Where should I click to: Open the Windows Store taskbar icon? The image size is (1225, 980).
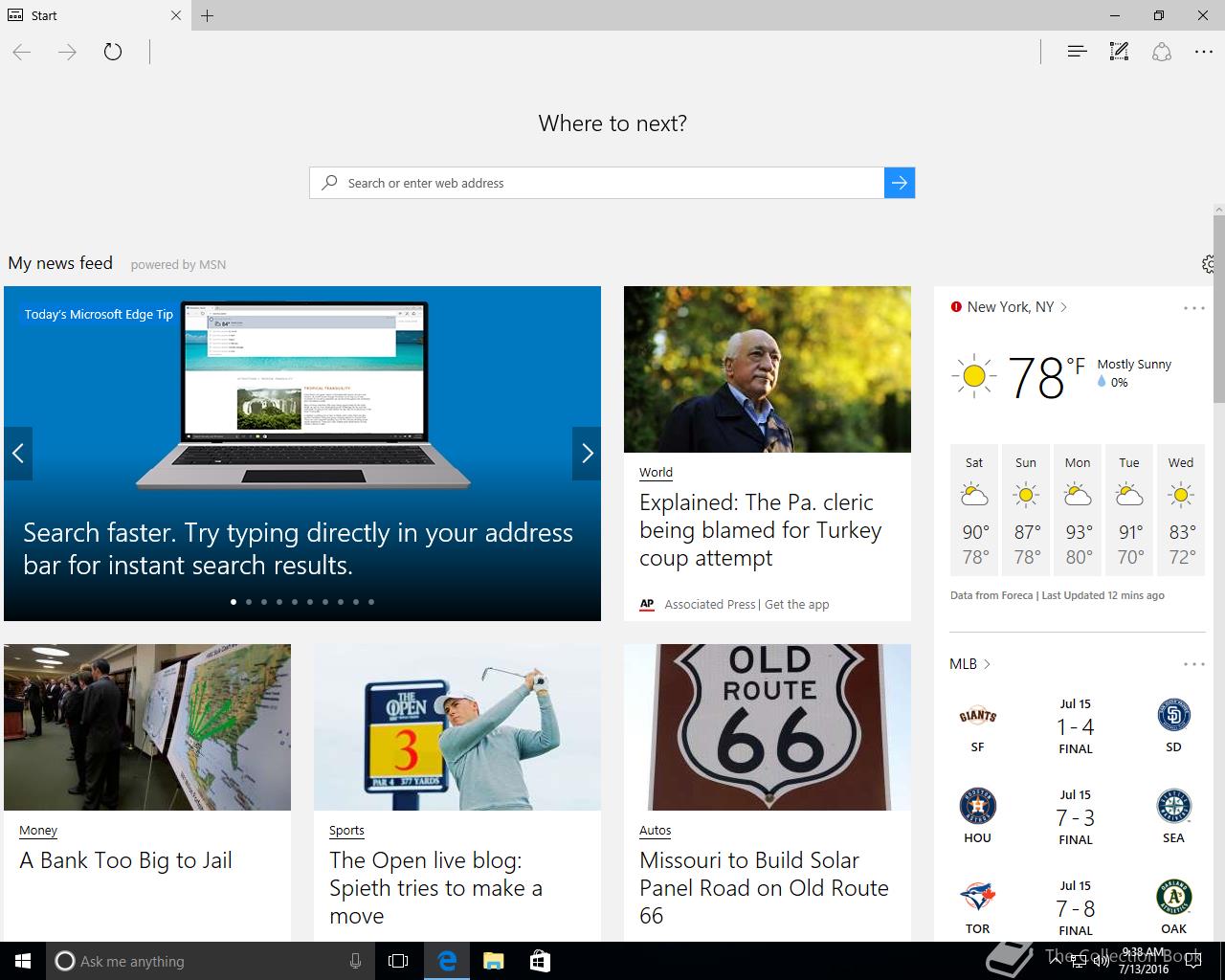pyautogui.click(x=540, y=961)
